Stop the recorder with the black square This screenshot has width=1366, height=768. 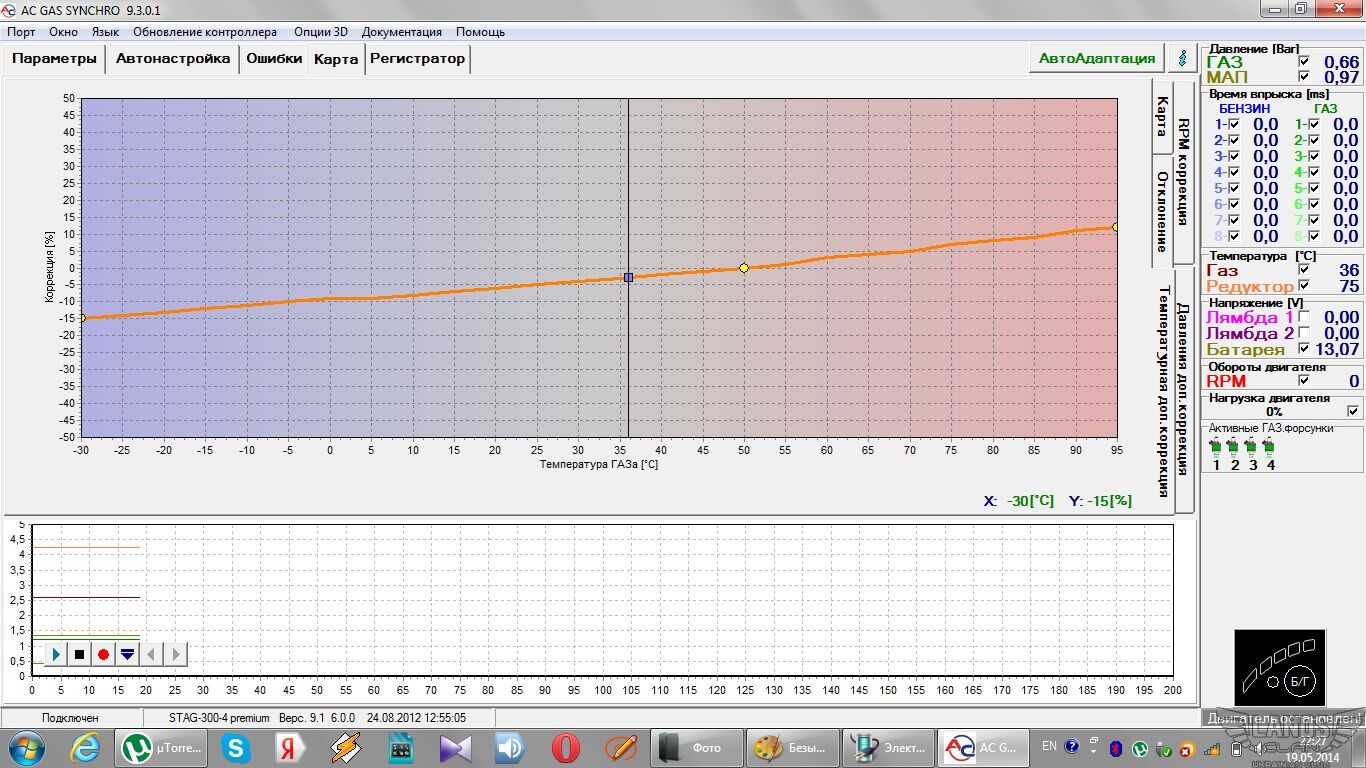click(80, 655)
